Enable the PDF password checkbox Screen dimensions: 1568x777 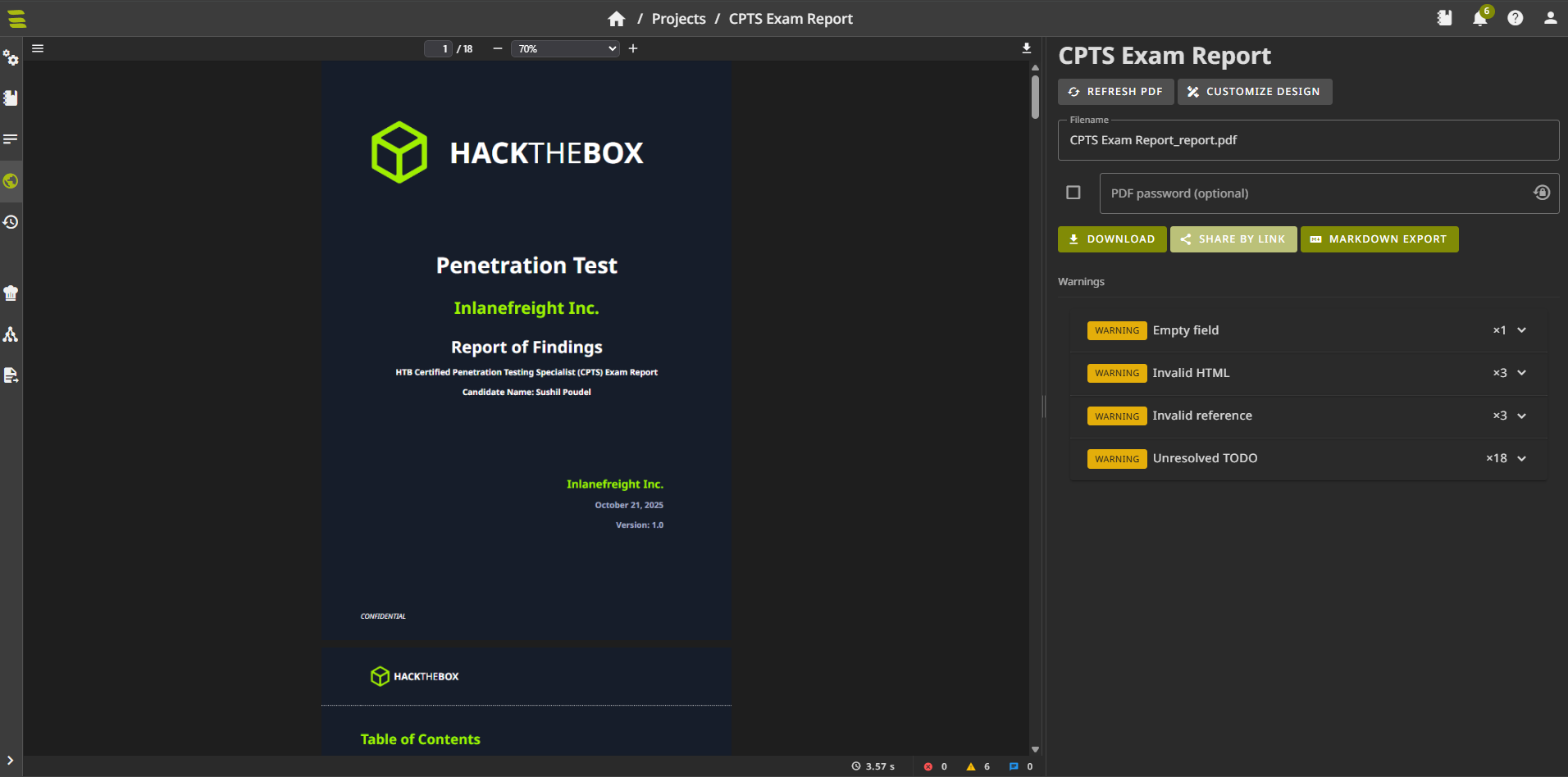pos(1073,193)
